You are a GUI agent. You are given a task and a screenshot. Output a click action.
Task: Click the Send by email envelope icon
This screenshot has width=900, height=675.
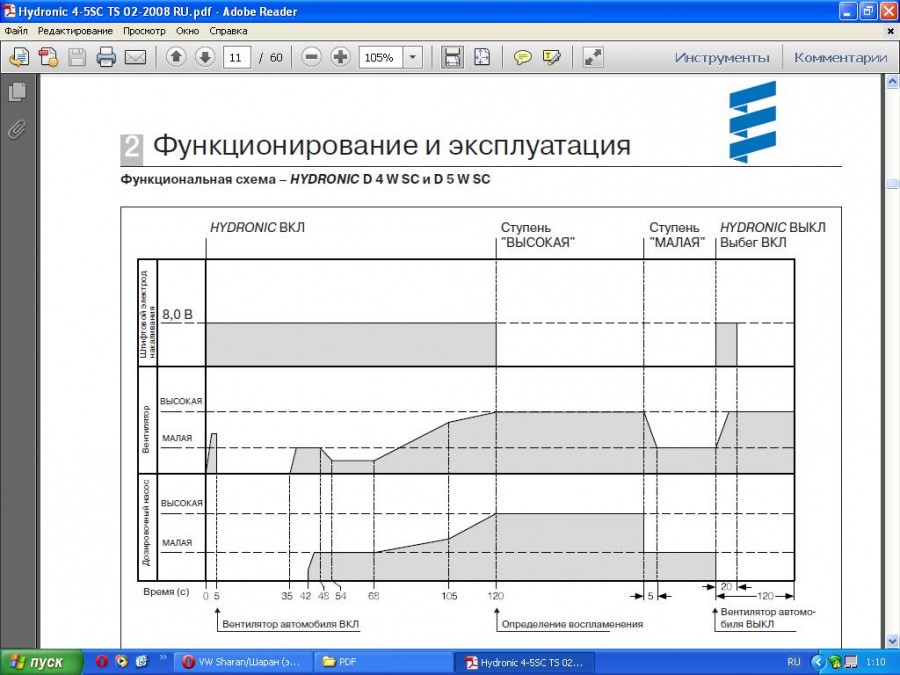click(135, 57)
